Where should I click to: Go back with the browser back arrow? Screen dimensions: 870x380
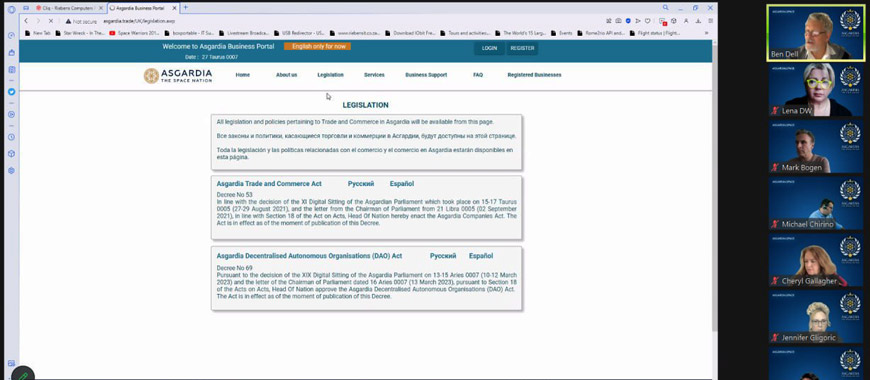pyautogui.click(x=26, y=21)
